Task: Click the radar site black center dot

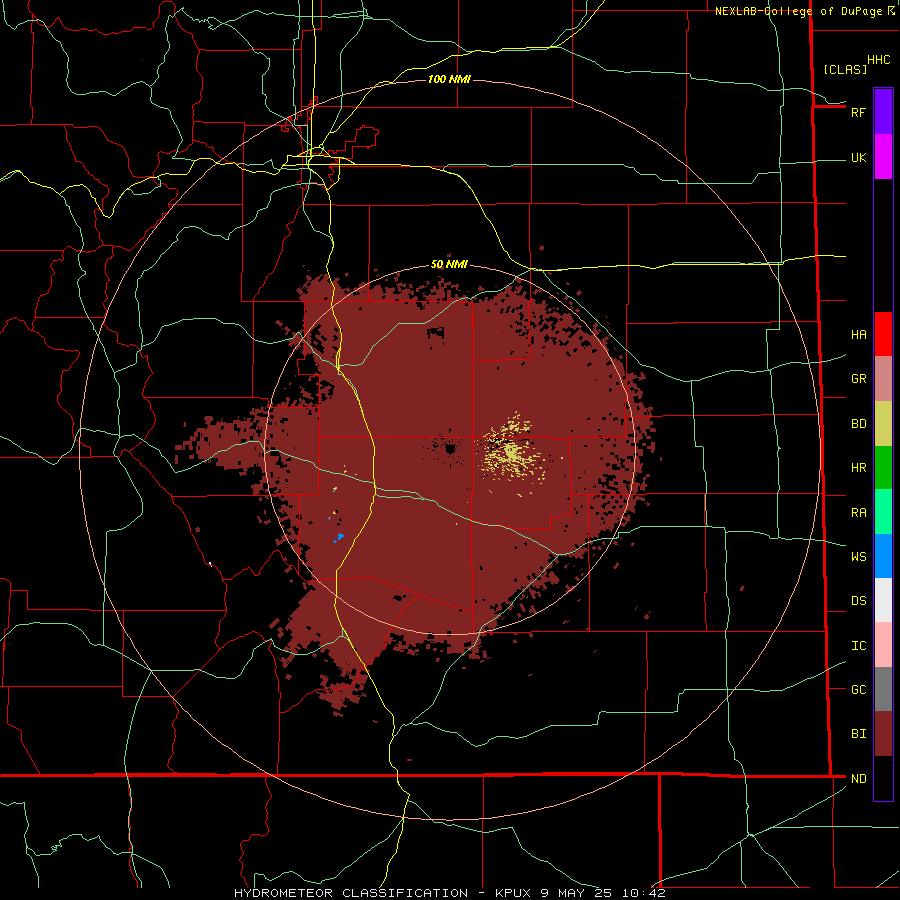Action: (x=450, y=448)
